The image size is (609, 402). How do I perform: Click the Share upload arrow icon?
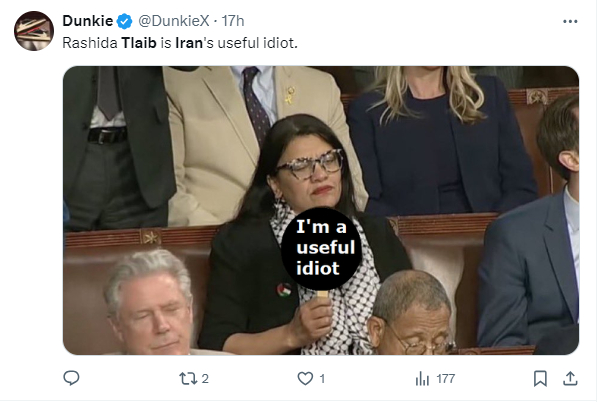tap(571, 379)
